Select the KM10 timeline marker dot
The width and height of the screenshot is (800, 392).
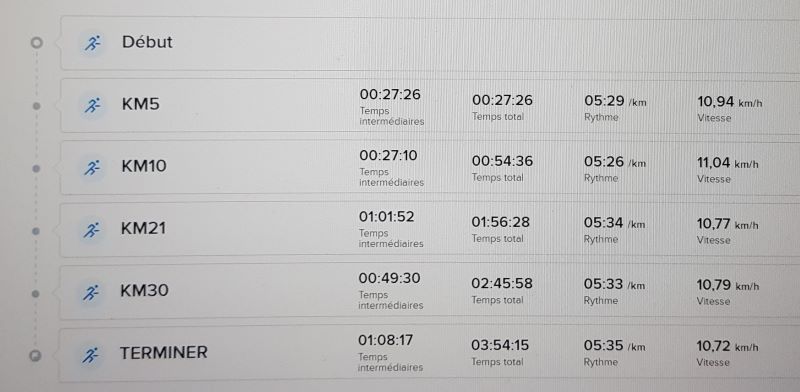point(36,168)
